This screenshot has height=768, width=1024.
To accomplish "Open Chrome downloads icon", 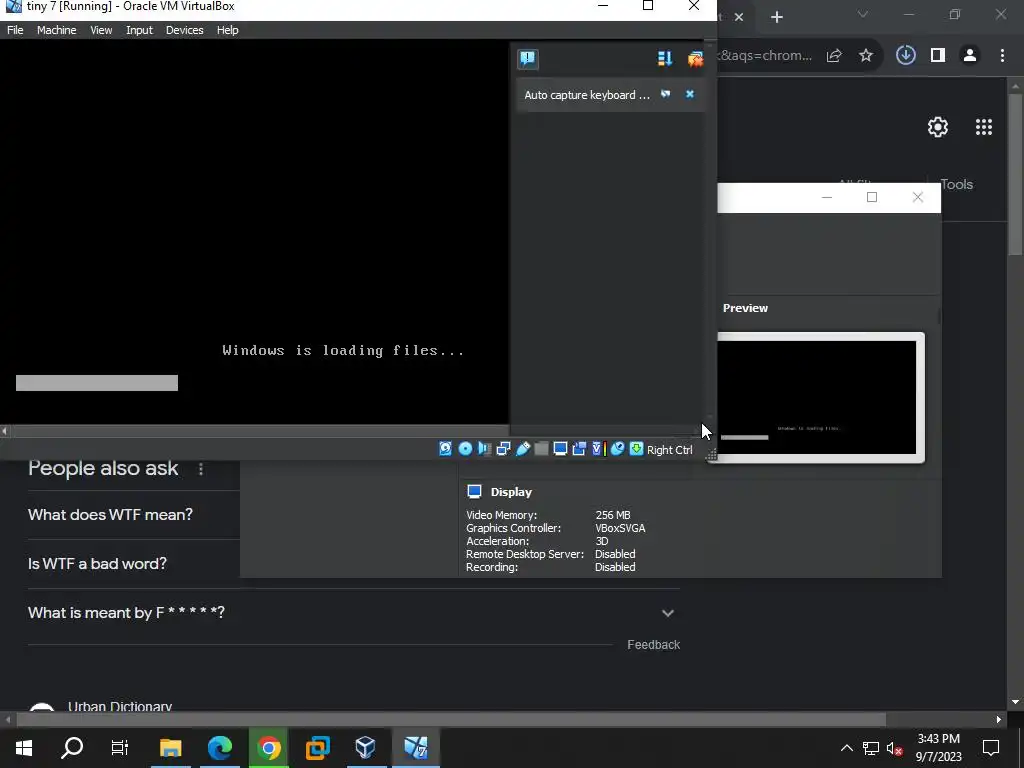I will click(x=906, y=56).
